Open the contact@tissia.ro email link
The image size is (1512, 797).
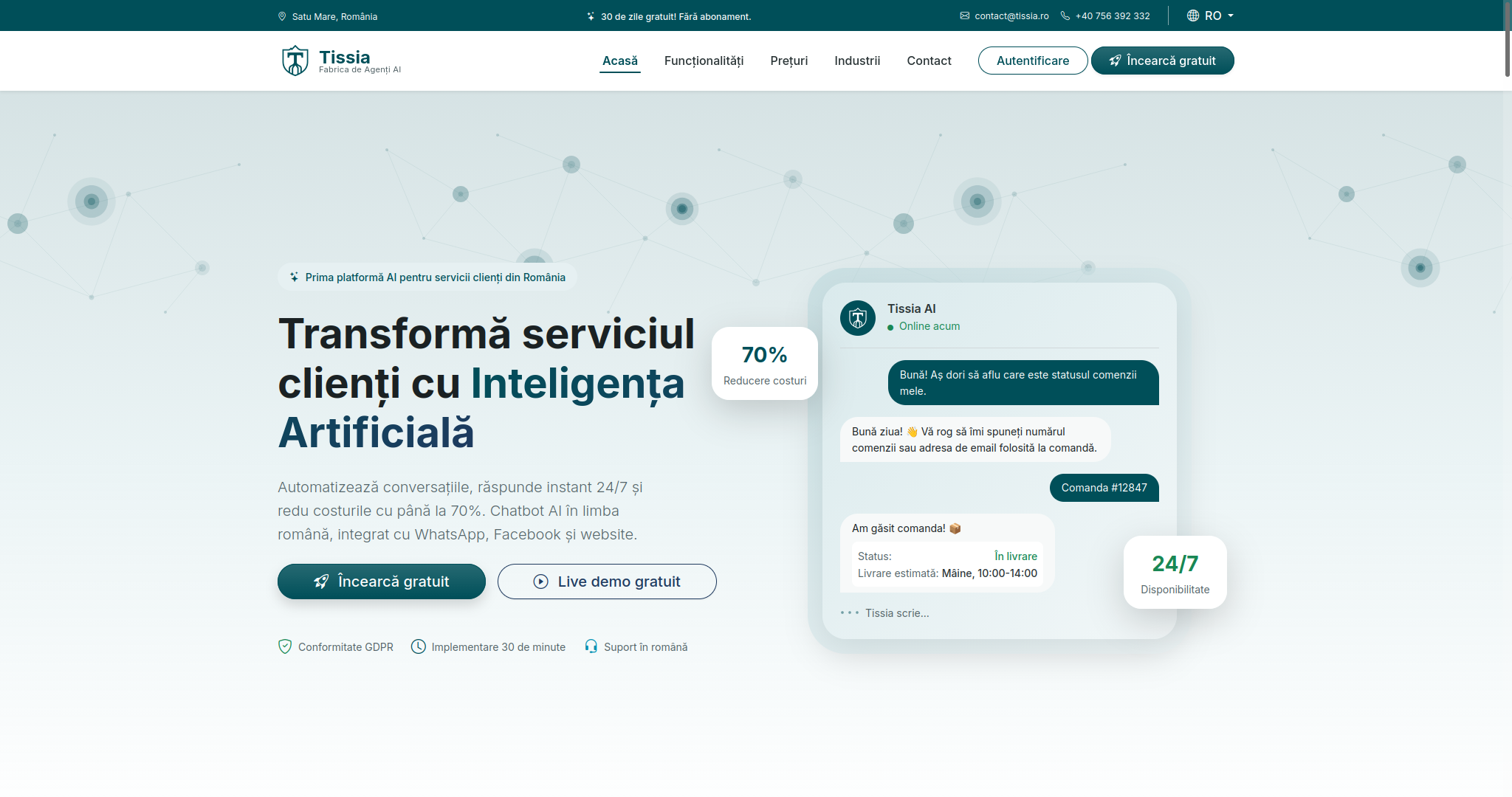click(1011, 15)
